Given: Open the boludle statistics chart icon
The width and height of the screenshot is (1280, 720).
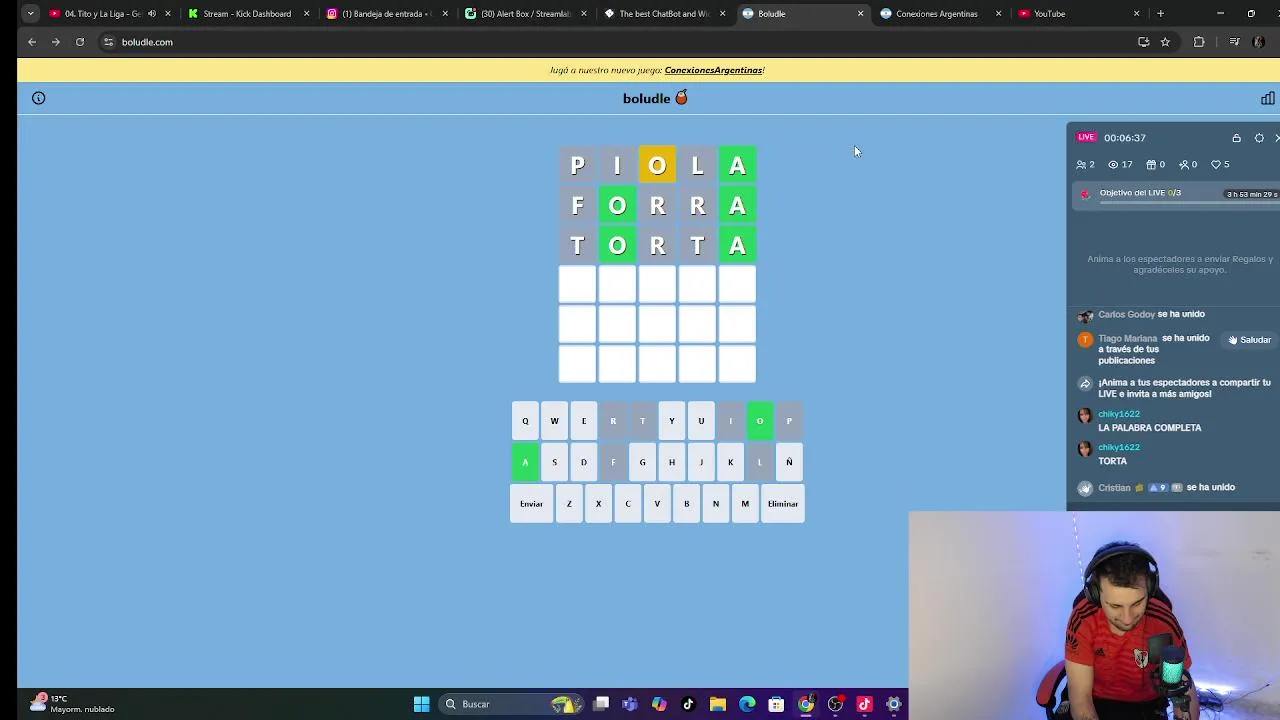Looking at the screenshot, I should point(1267,98).
